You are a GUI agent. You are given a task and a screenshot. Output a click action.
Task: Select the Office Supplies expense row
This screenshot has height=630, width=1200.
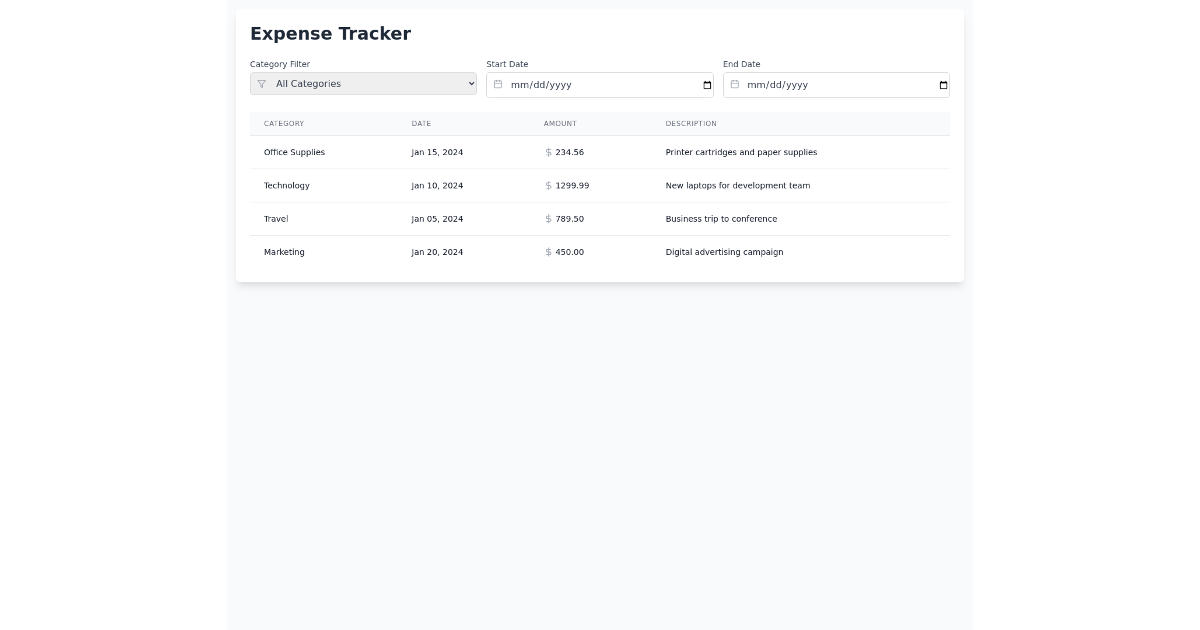point(600,152)
